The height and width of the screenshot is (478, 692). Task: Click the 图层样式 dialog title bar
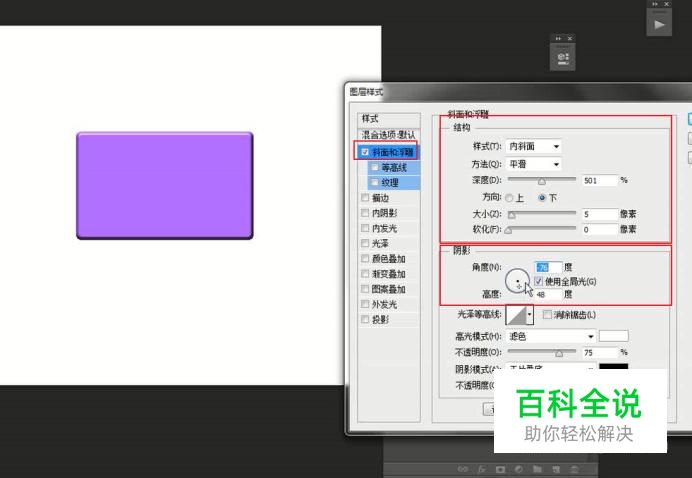[519, 92]
